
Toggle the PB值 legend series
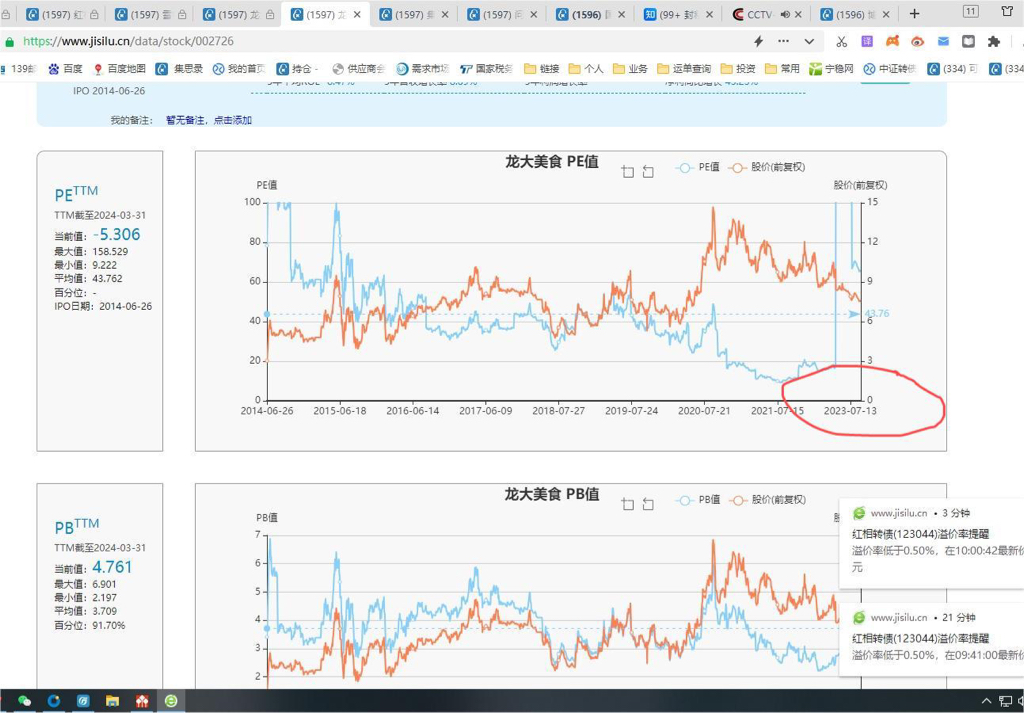click(x=697, y=499)
